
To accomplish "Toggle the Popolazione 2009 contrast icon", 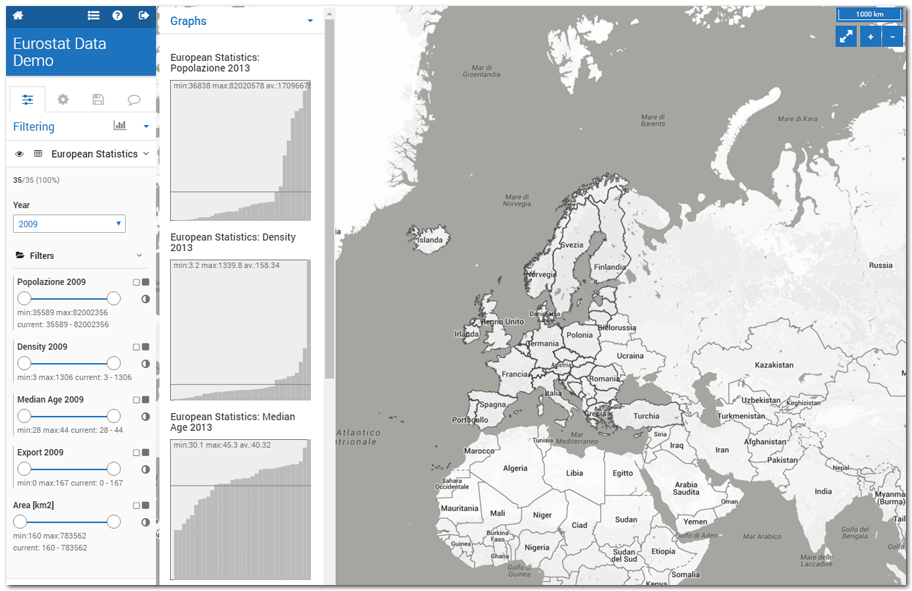I will click(x=145, y=299).
